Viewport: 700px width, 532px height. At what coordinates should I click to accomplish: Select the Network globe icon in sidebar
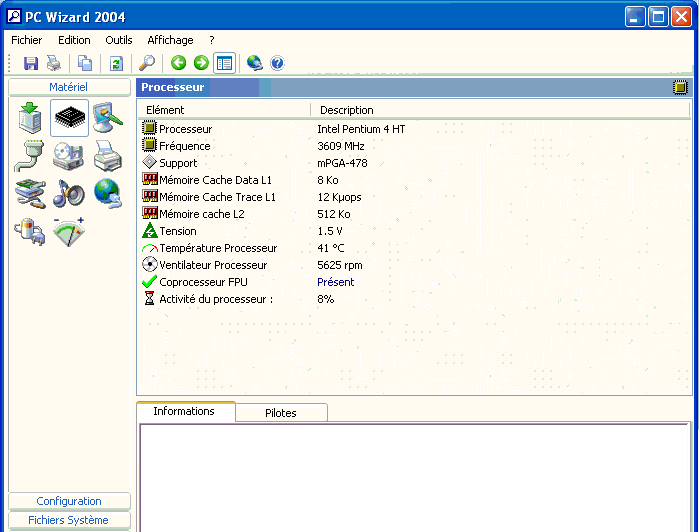[108, 193]
